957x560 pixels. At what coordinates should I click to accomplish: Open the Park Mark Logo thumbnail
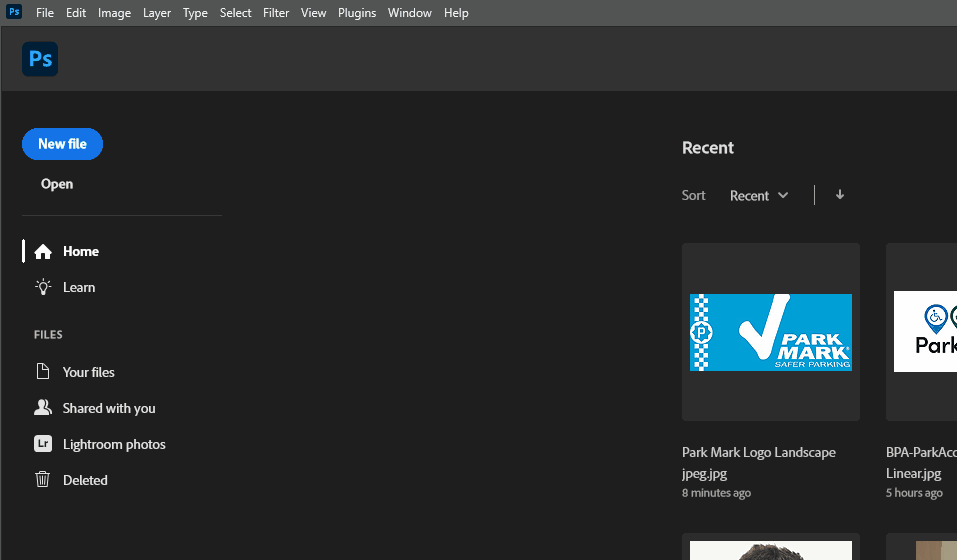[771, 332]
